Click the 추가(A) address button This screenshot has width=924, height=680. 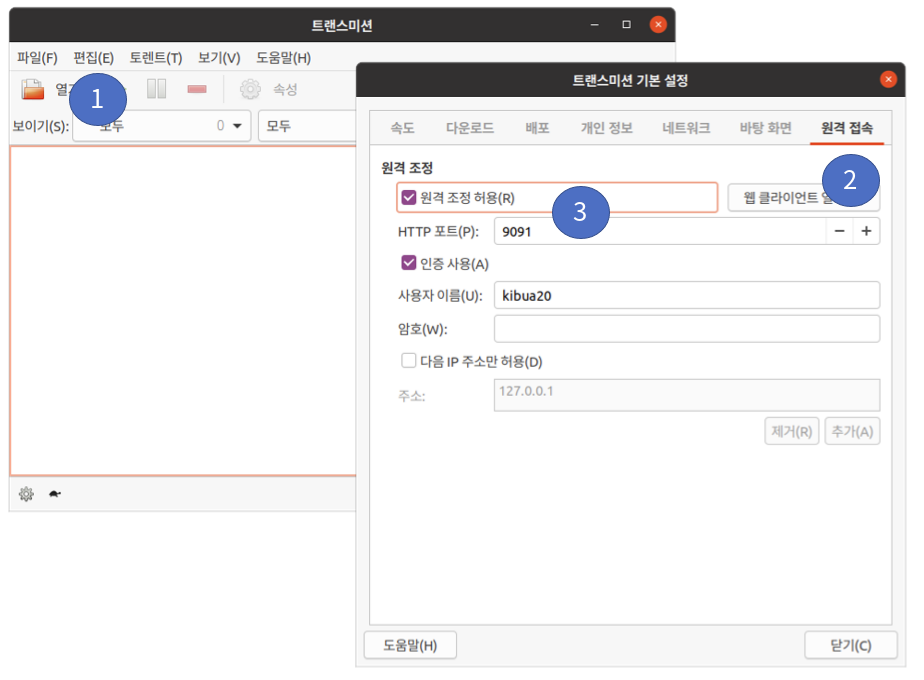852,431
